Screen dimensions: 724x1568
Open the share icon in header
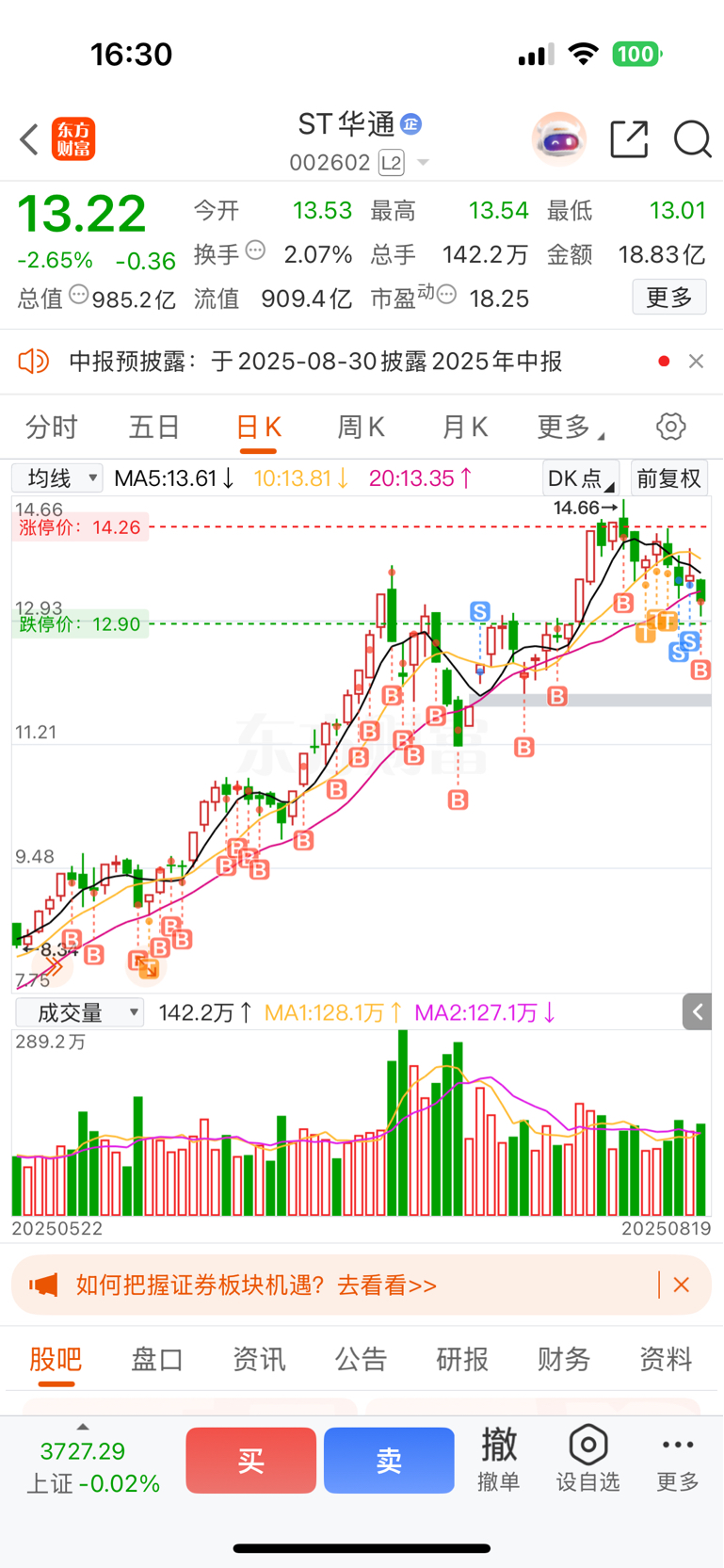629,139
